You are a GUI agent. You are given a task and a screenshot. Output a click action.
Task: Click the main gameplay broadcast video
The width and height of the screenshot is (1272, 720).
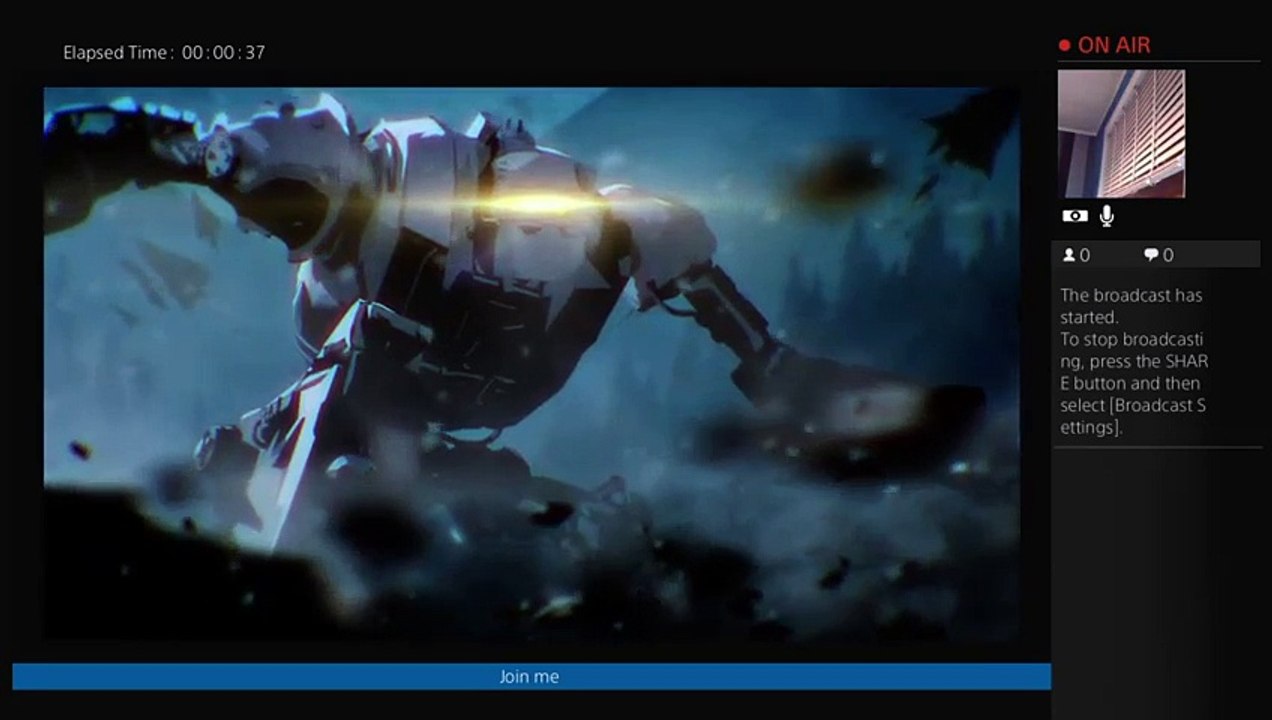pos(531,364)
